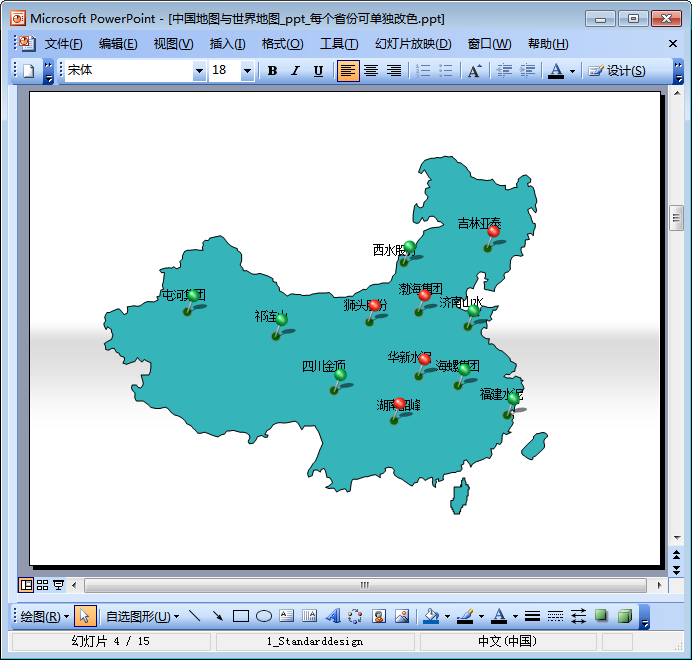Open 自选图形(U) AutoShapes menu

[142, 616]
